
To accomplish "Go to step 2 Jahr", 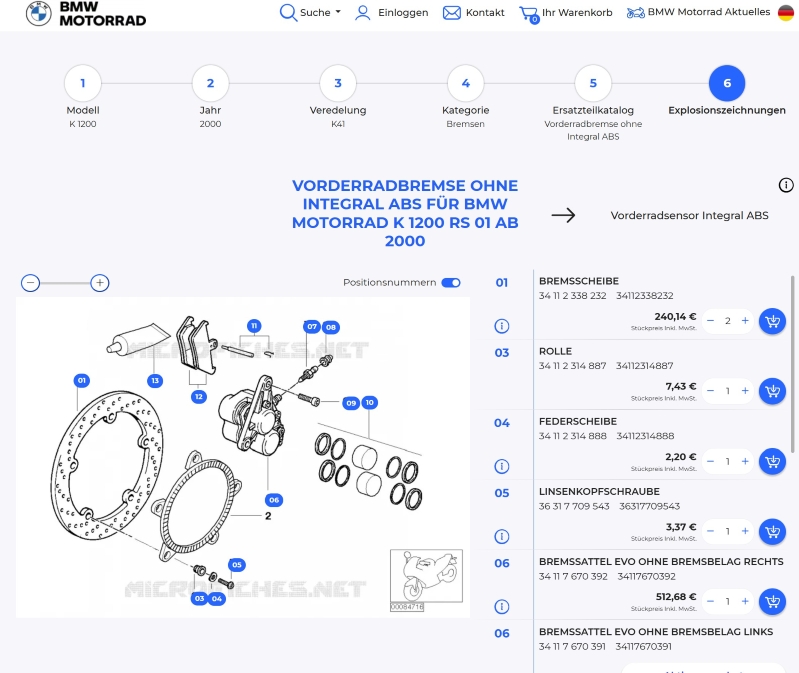I will 210,83.
